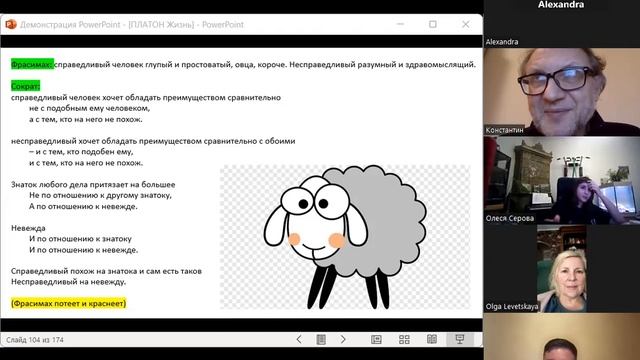Open Slide Sorter grid view icon
The image size is (640, 360).
(404, 339)
